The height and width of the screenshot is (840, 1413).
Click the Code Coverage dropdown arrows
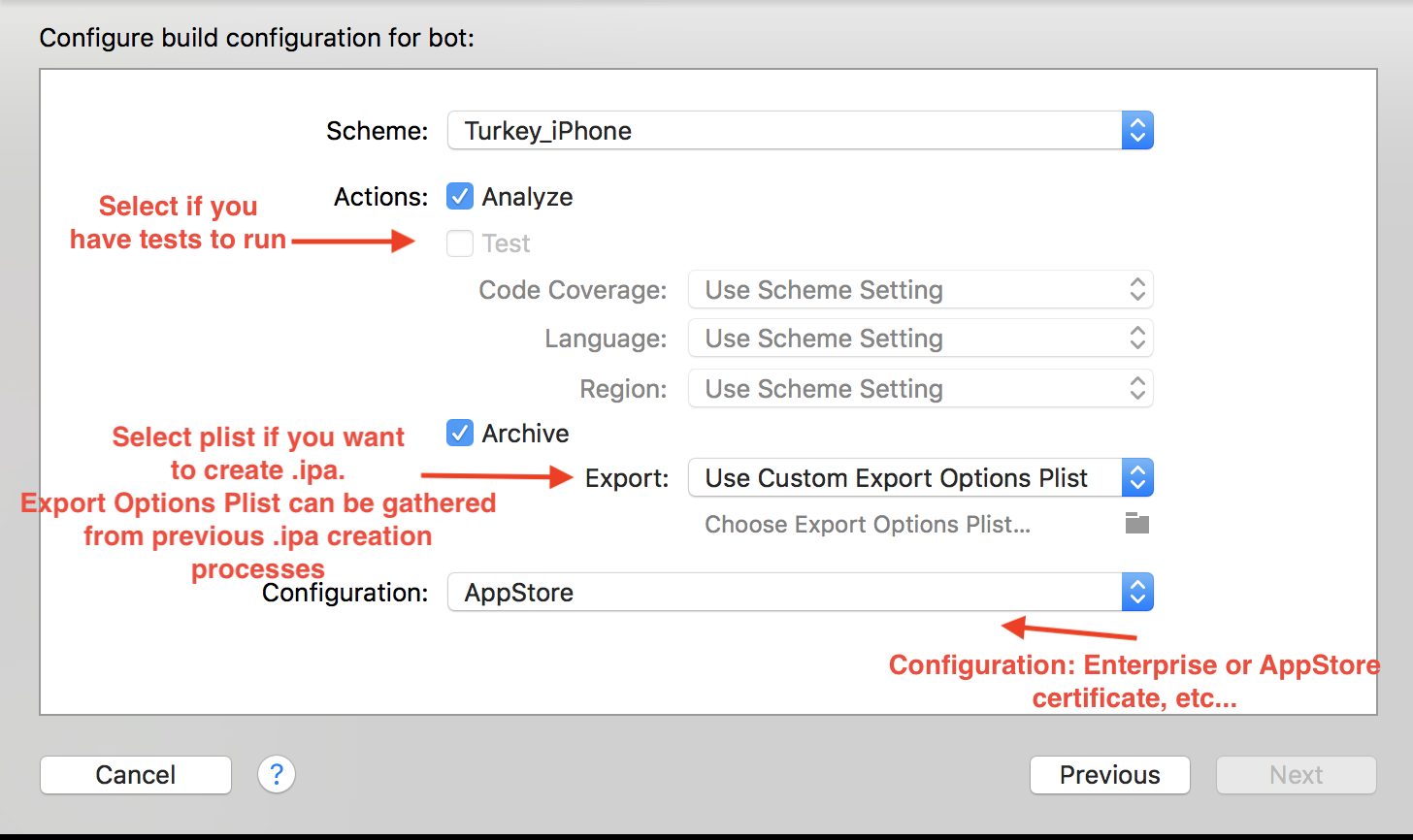click(1137, 290)
